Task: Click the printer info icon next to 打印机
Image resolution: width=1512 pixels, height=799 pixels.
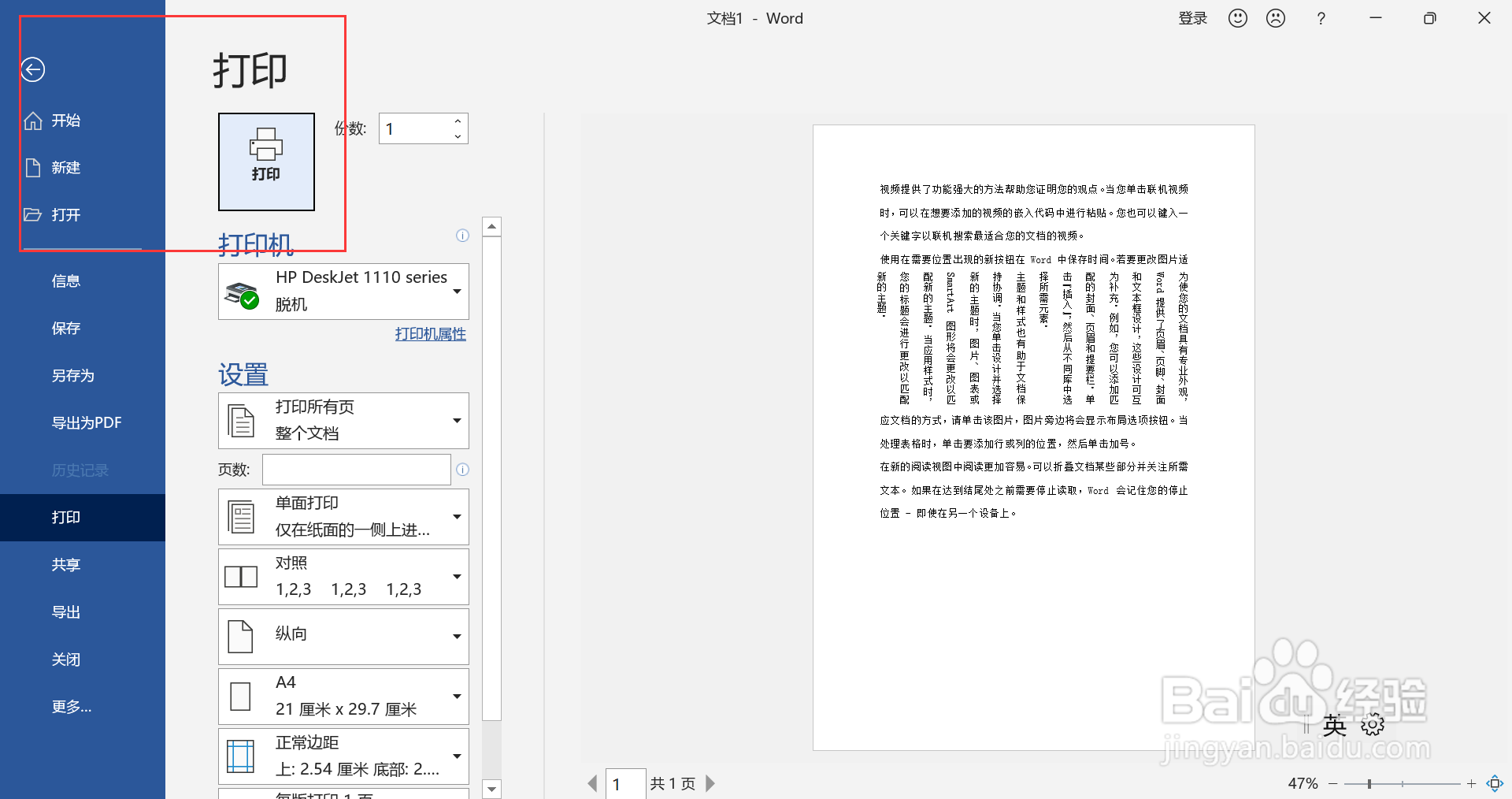Action: click(x=462, y=236)
